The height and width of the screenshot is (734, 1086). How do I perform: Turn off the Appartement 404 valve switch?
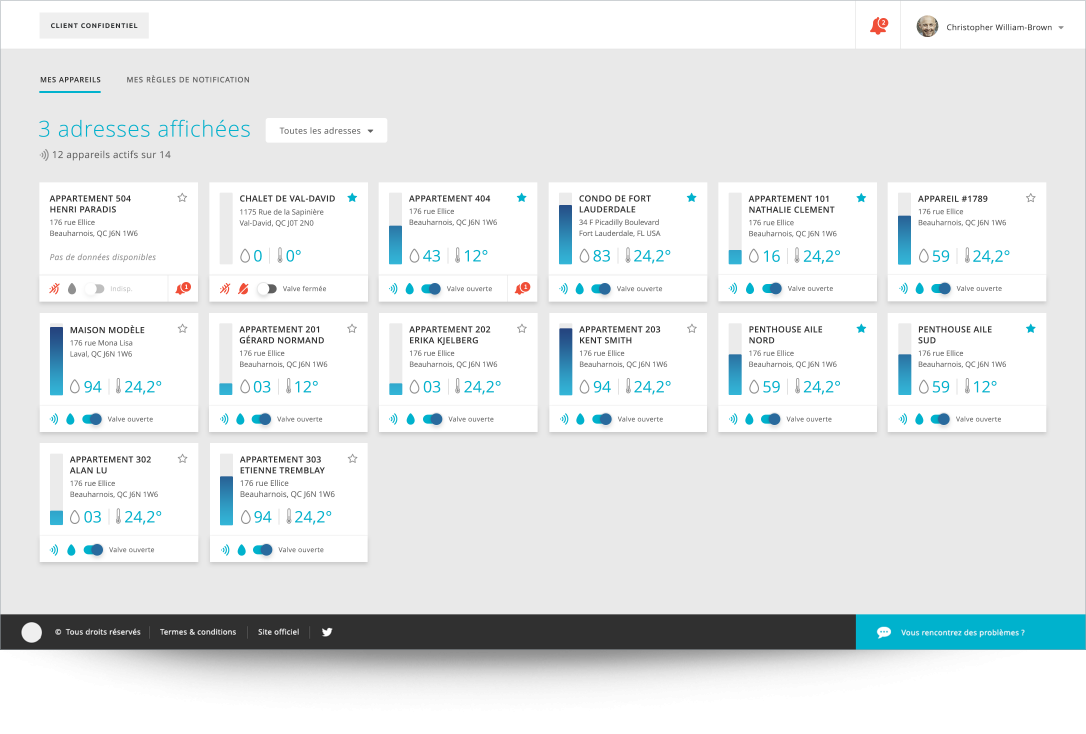coord(431,288)
